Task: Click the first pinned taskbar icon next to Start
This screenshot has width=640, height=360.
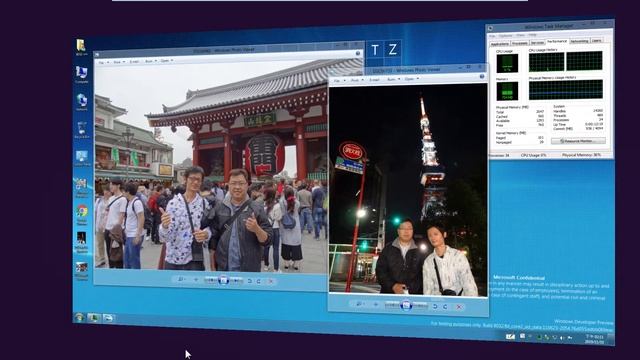Action: coord(94,318)
